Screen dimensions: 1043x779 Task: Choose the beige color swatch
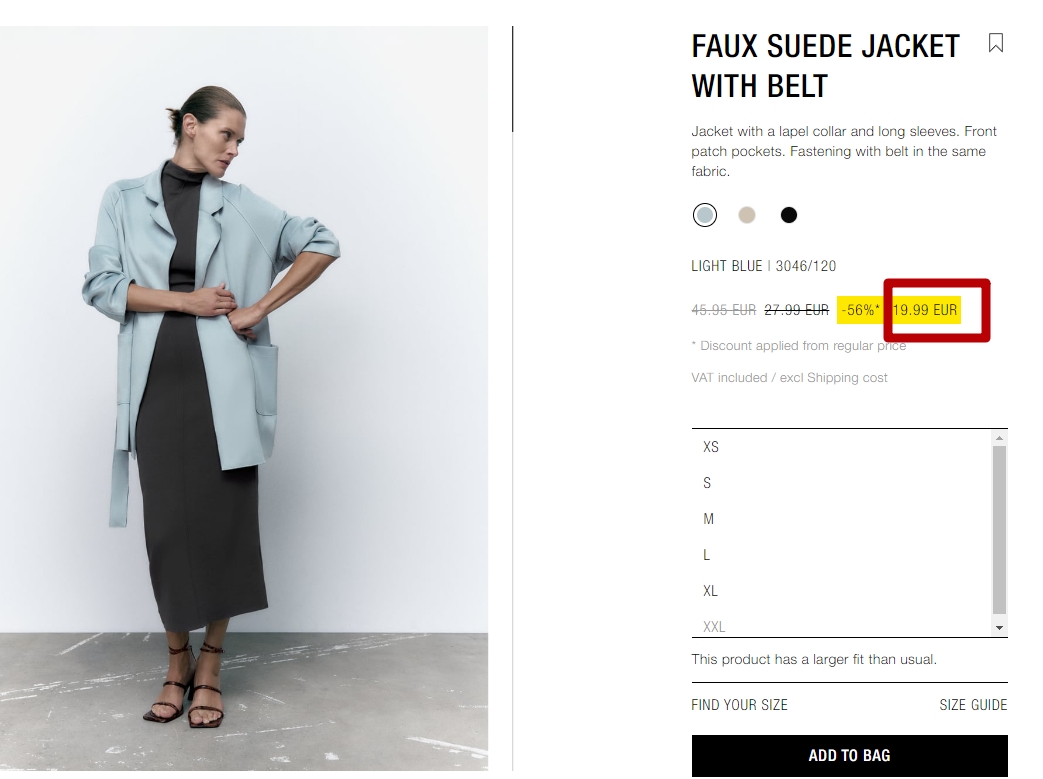coord(747,215)
